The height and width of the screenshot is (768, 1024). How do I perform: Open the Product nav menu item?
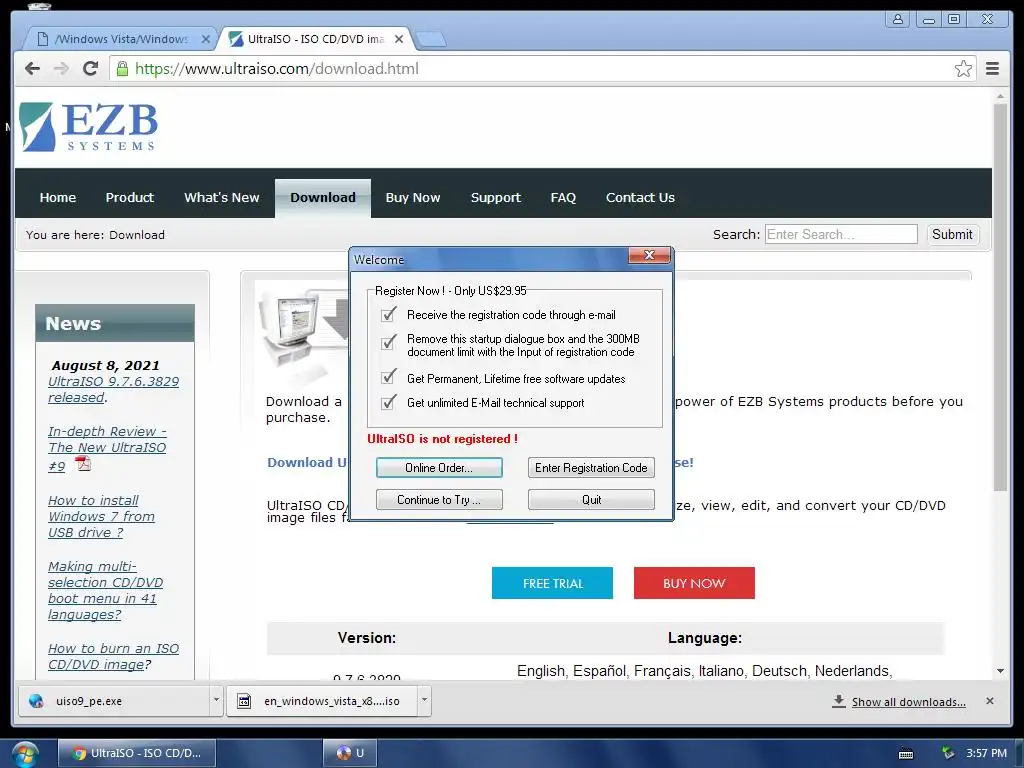(x=129, y=197)
